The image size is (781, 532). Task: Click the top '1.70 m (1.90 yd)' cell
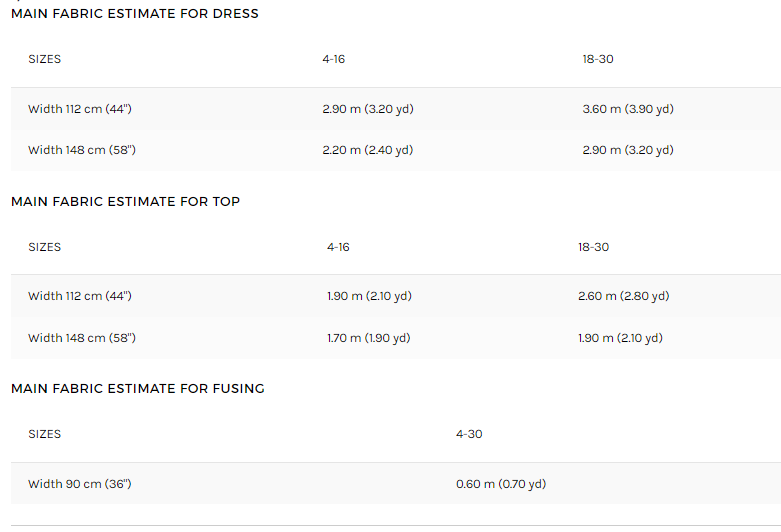coord(369,338)
